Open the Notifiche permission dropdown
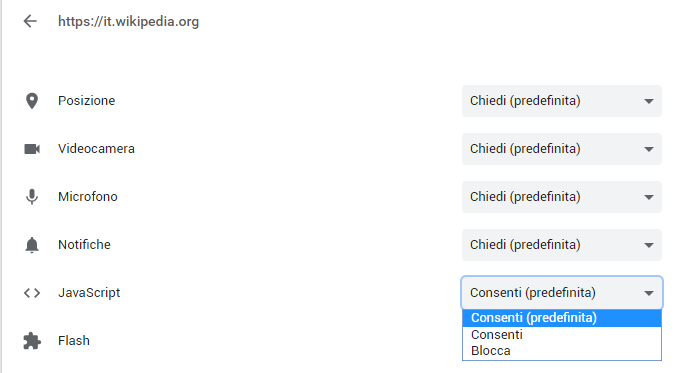 point(562,245)
